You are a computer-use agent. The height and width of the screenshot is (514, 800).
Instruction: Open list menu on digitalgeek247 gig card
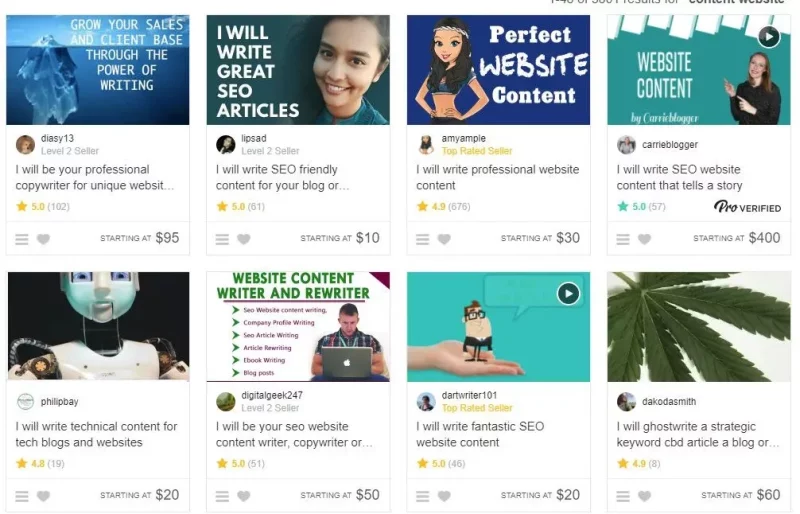click(x=222, y=496)
